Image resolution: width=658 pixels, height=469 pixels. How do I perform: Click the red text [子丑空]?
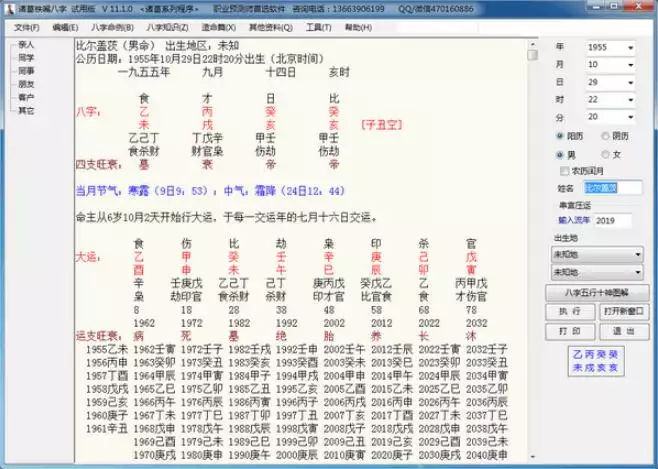pos(382,125)
